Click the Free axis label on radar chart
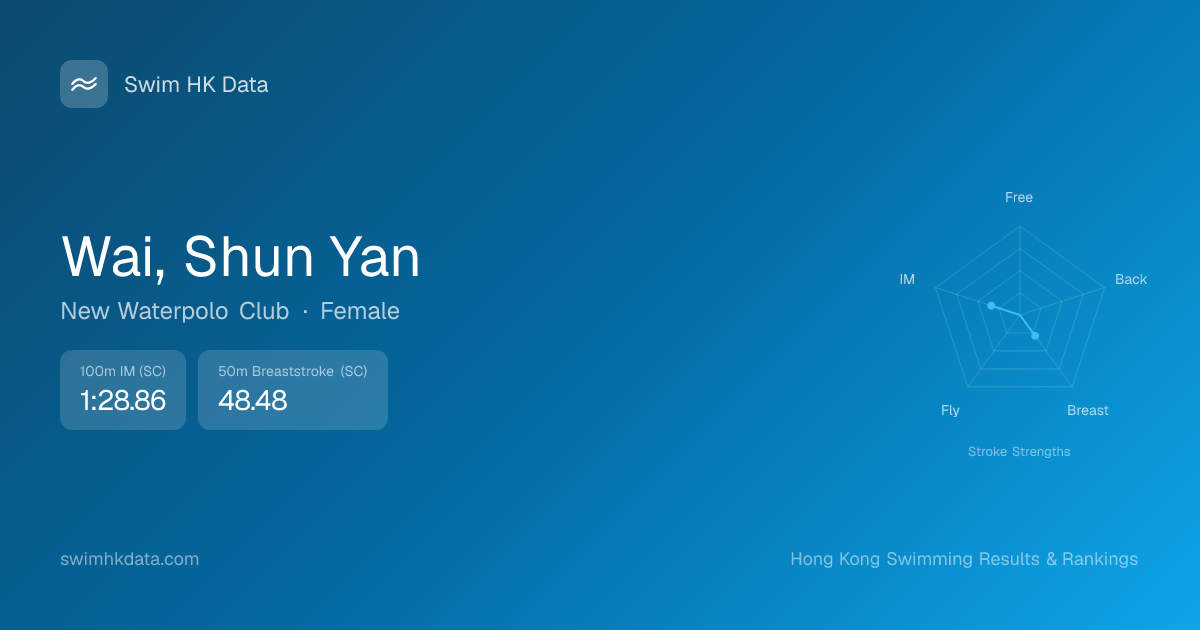 pyautogui.click(x=1019, y=197)
